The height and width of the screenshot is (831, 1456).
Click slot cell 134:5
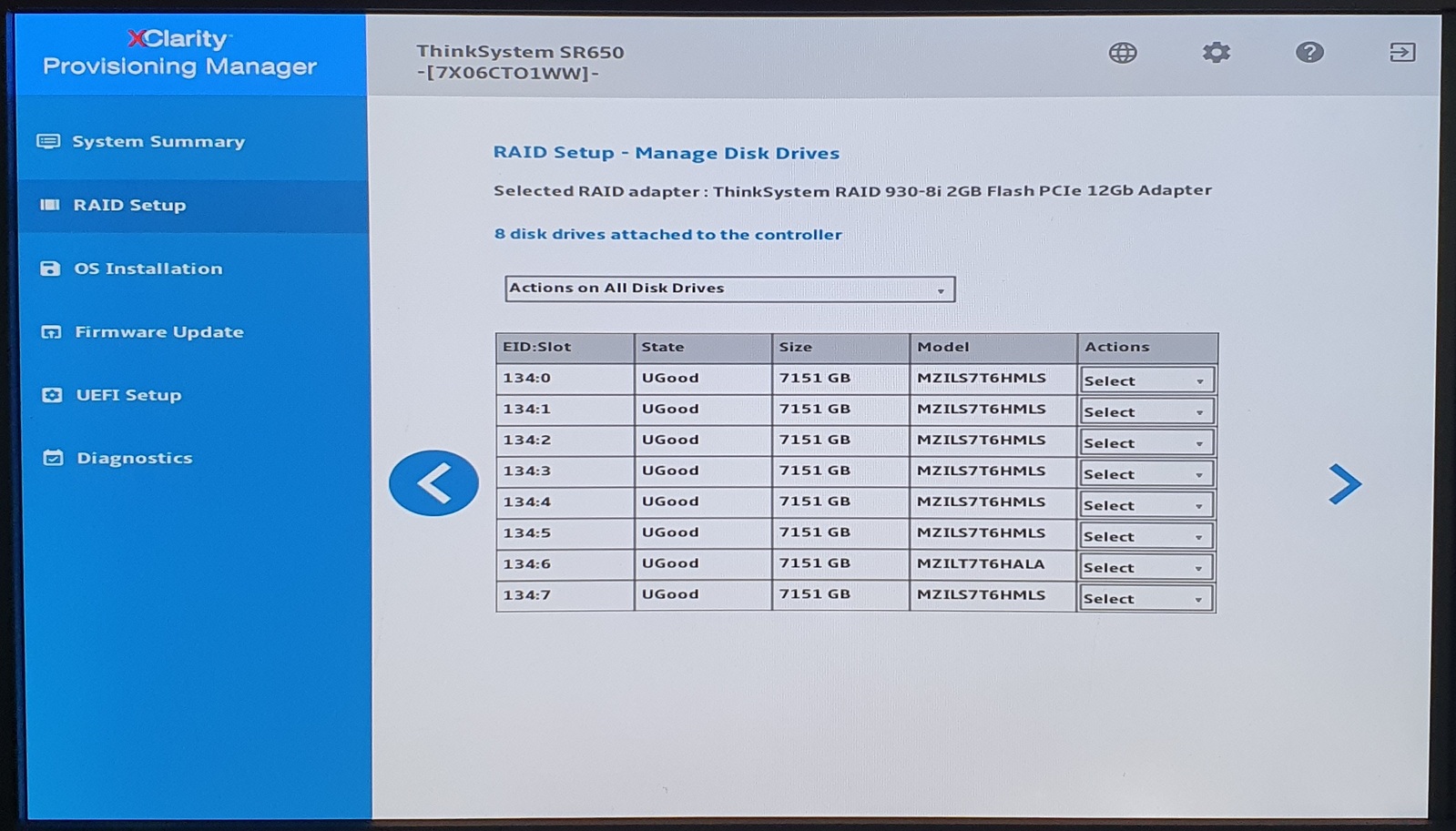pos(565,532)
